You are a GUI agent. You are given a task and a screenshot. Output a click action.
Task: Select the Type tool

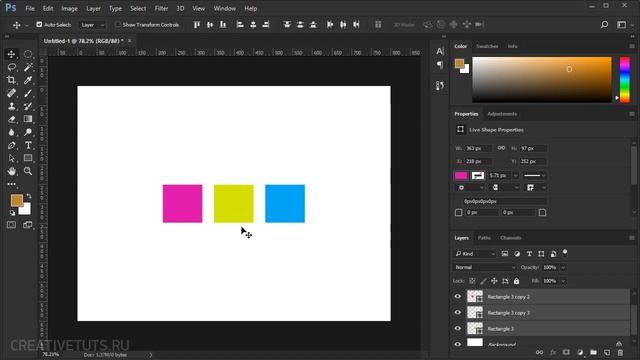(28, 145)
